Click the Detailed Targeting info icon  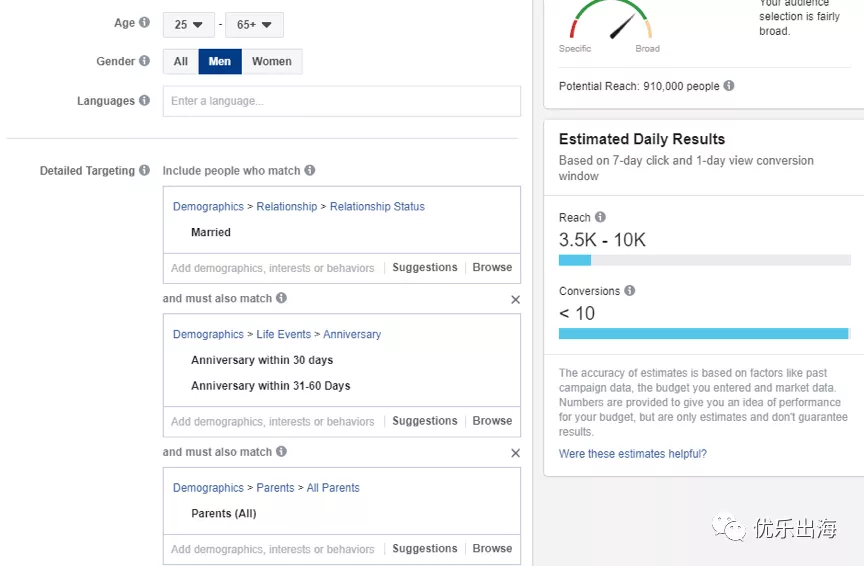point(145,171)
